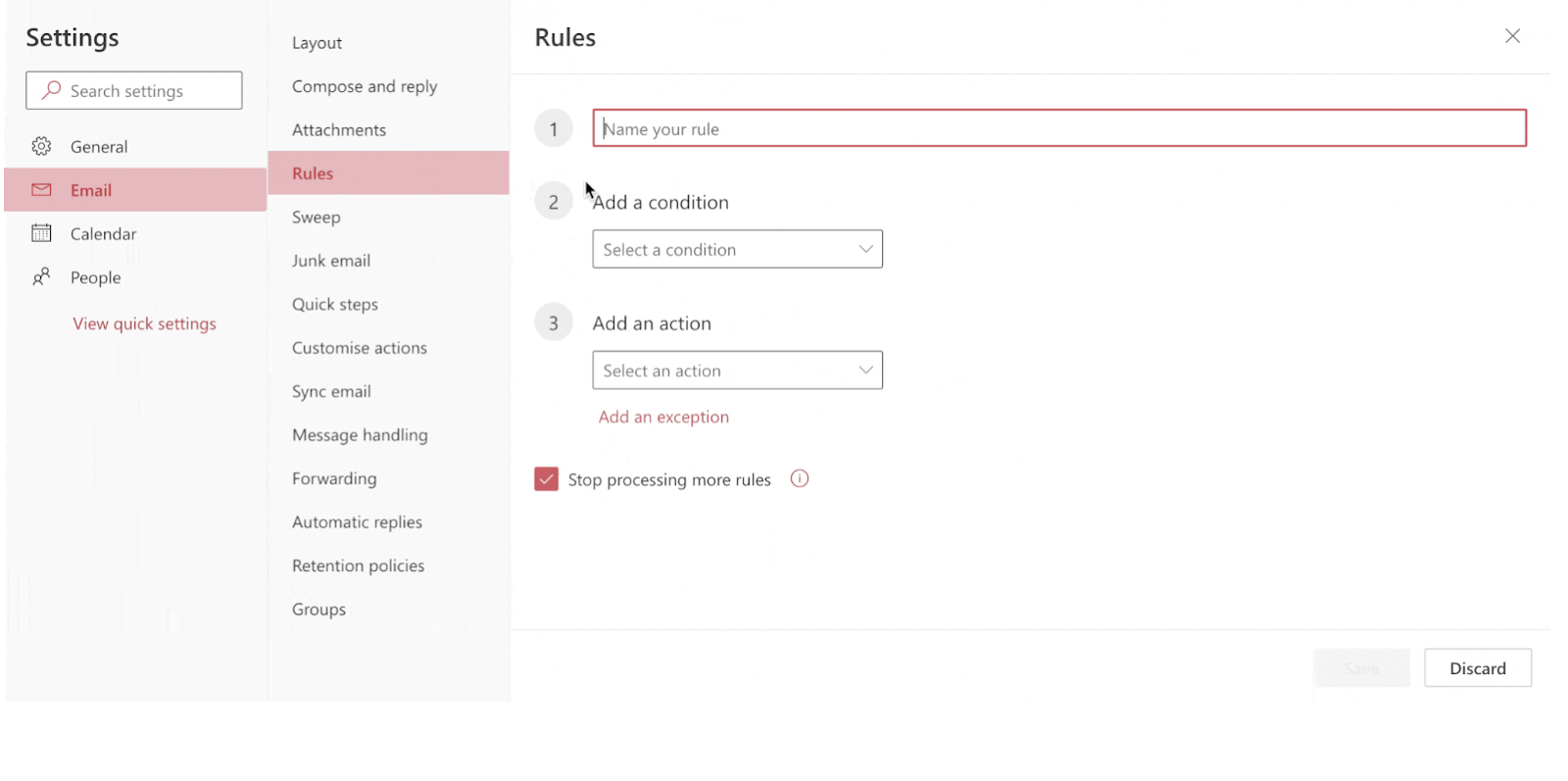The width and height of the screenshot is (1568, 781).
Task: Select Junk email in the menu
Action: click(331, 261)
